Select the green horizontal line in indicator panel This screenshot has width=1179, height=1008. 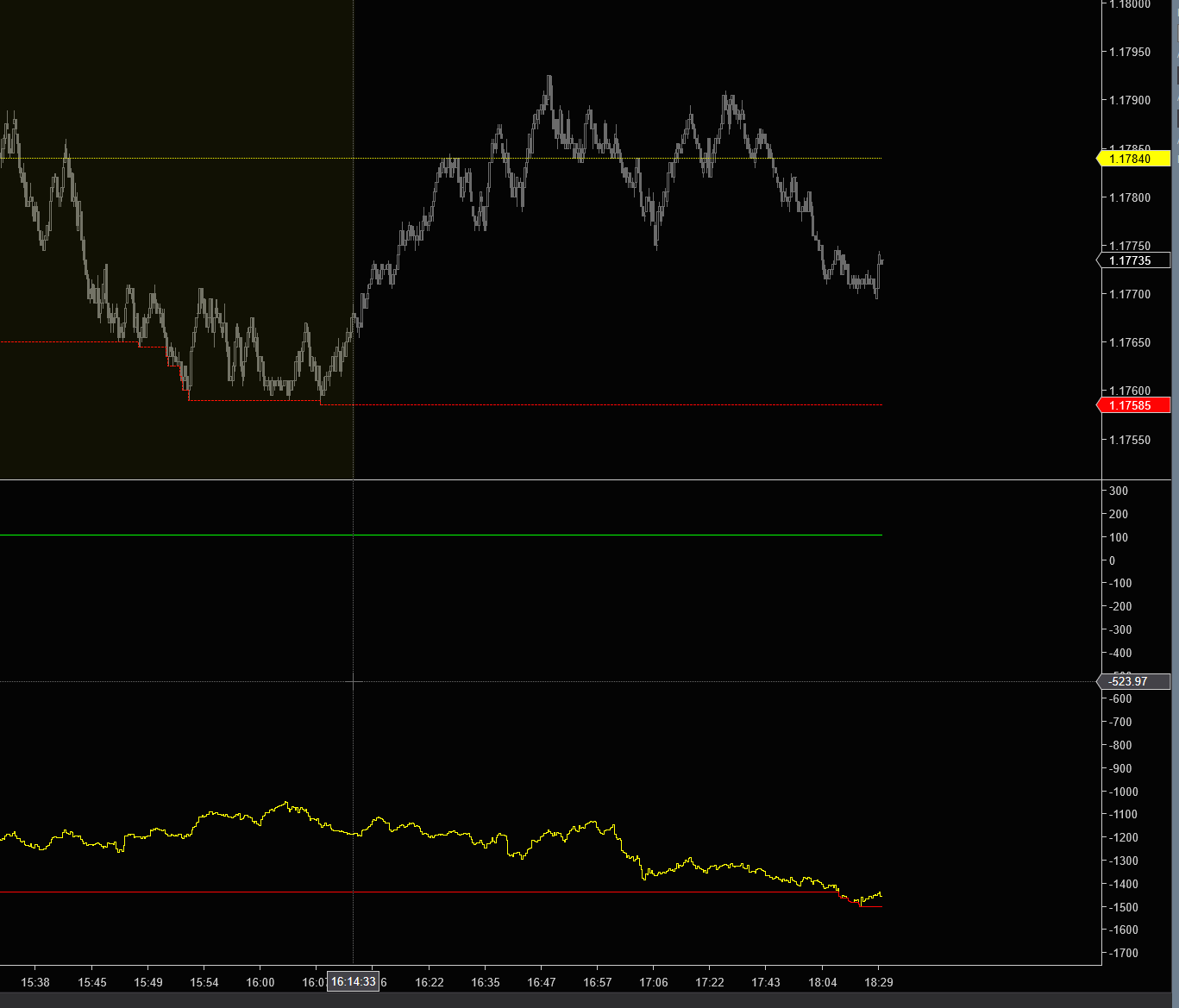pyautogui.click(x=441, y=535)
